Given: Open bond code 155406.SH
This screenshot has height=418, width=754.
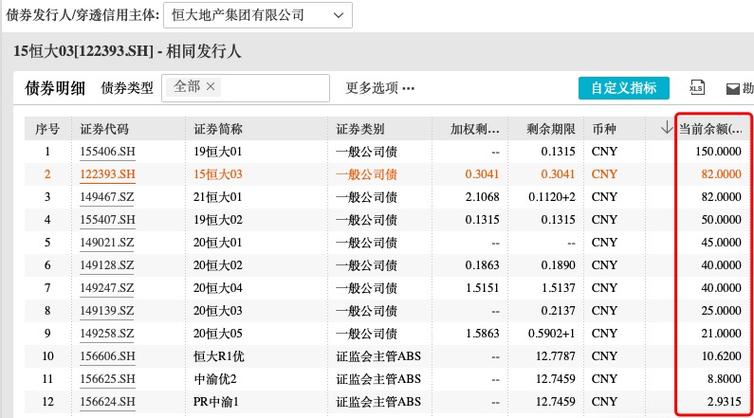Looking at the screenshot, I should coord(108,152).
